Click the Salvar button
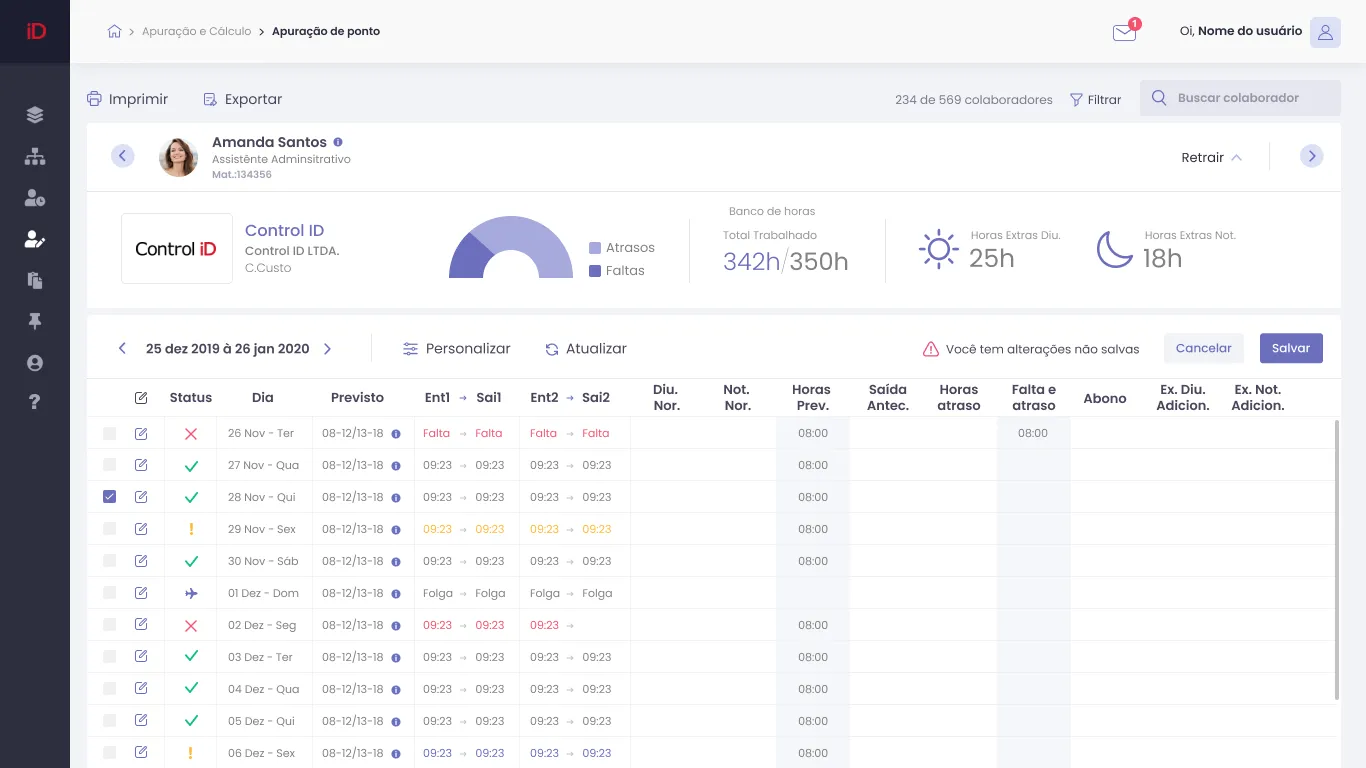This screenshot has height=768, width=1366. [x=1290, y=348]
